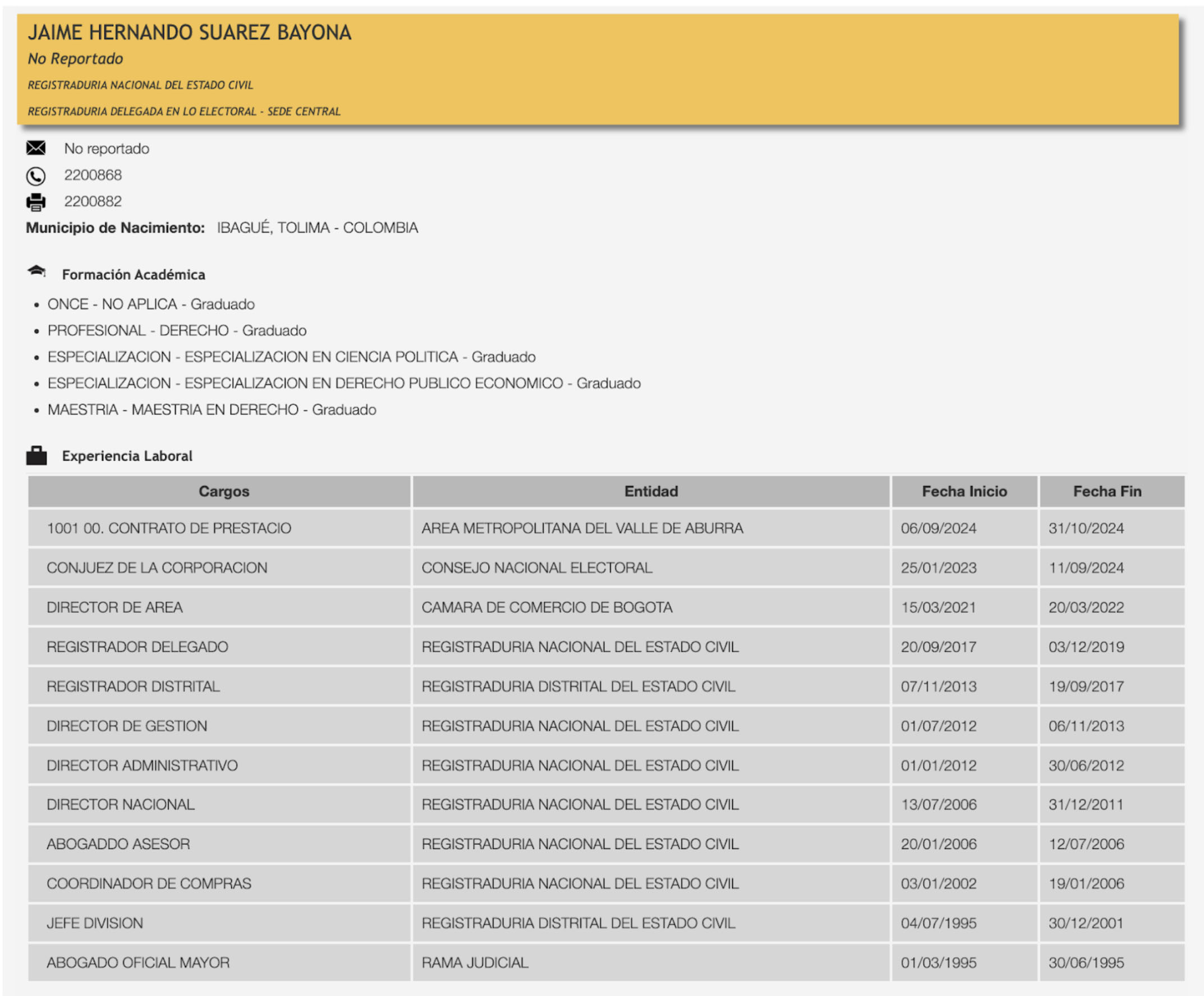Click IBAGUÉ, TOLIMA - COLOMBIA birthplace text
The height and width of the screenshot is (996, 1204).
pyautogui.click(x=316, y=228)
